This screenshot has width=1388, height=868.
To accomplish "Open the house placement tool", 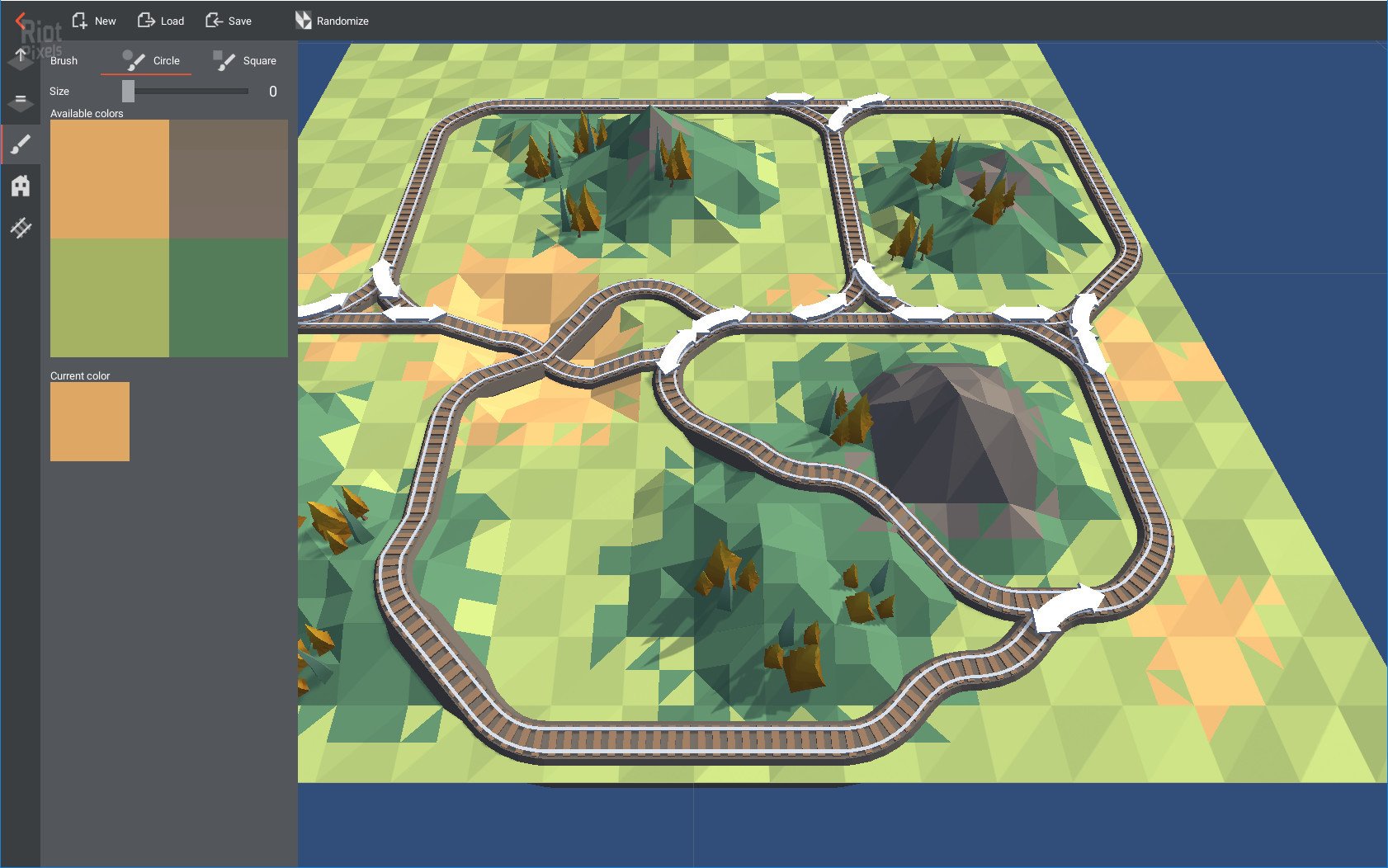I will [20, 186].
